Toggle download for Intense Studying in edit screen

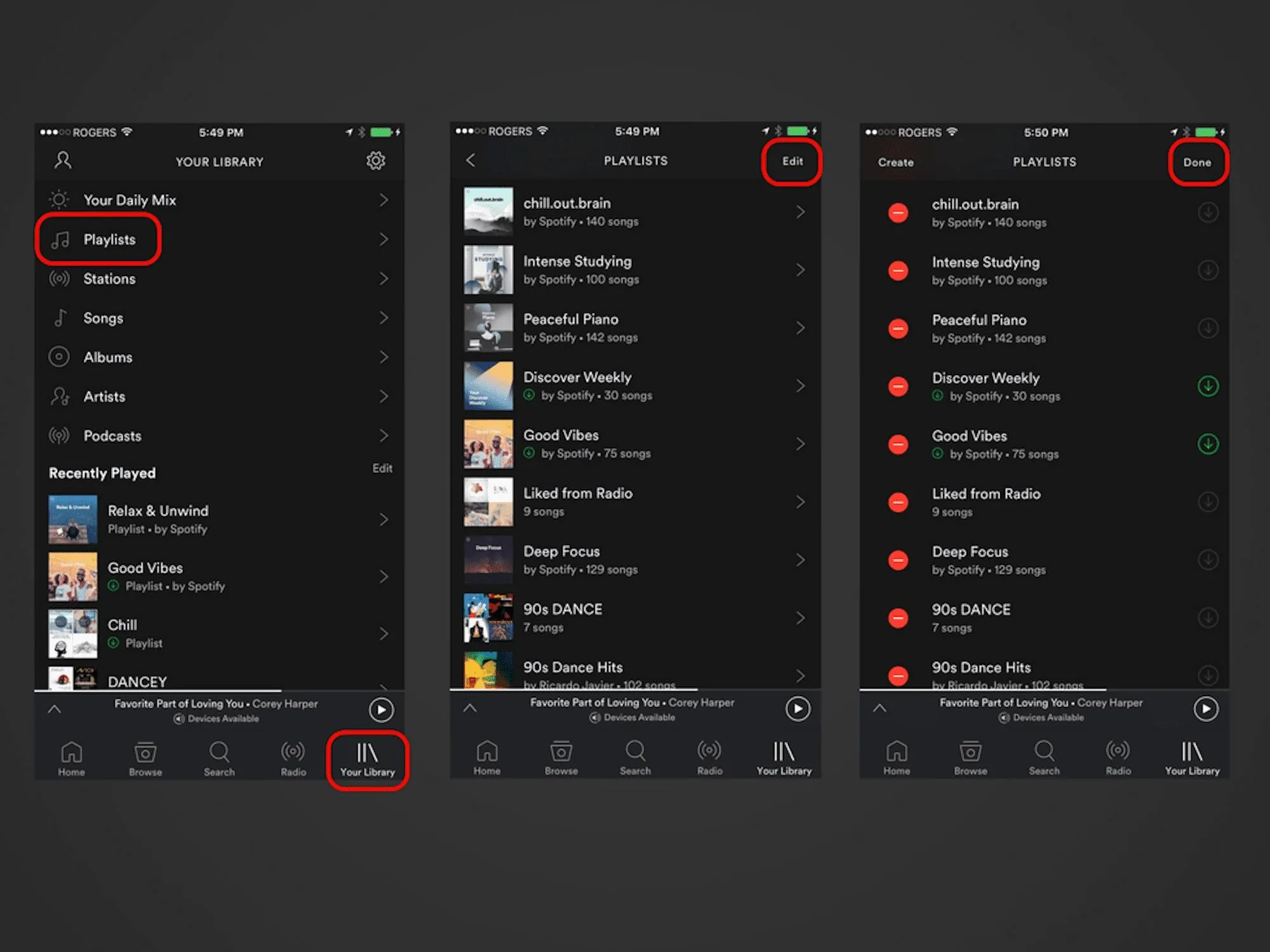(x=1208, y=270)
